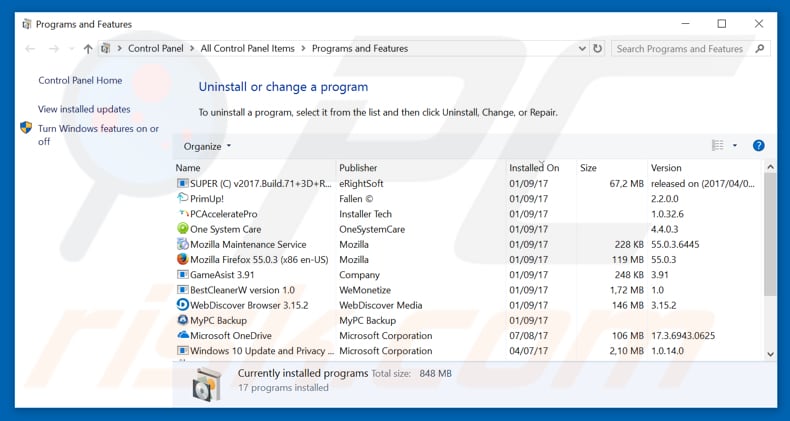Click the GameAsist 3.91 icon

(182, 274)
